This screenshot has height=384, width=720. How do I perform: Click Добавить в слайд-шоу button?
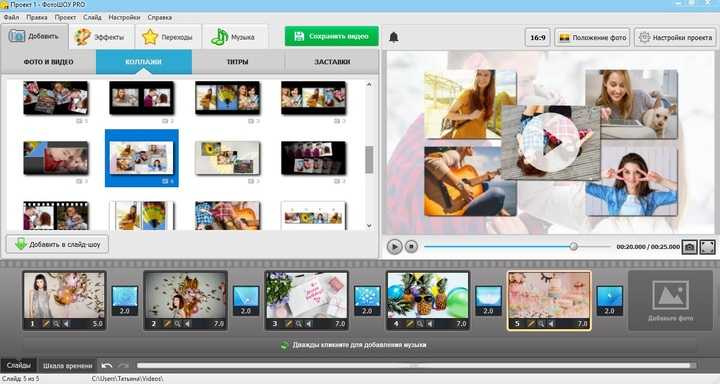coord(57,244)
